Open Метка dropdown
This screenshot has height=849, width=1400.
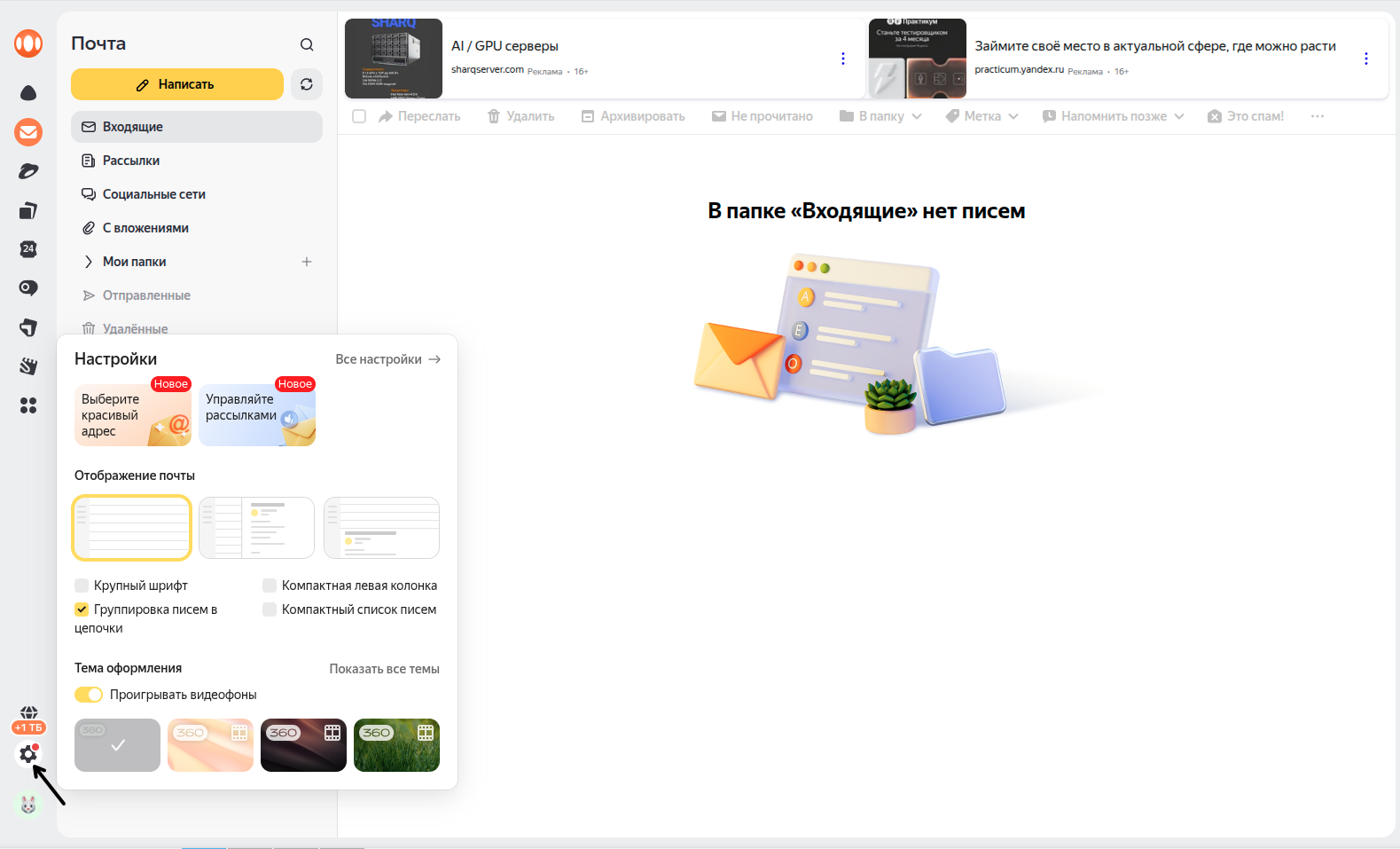[x=982, y=116]
